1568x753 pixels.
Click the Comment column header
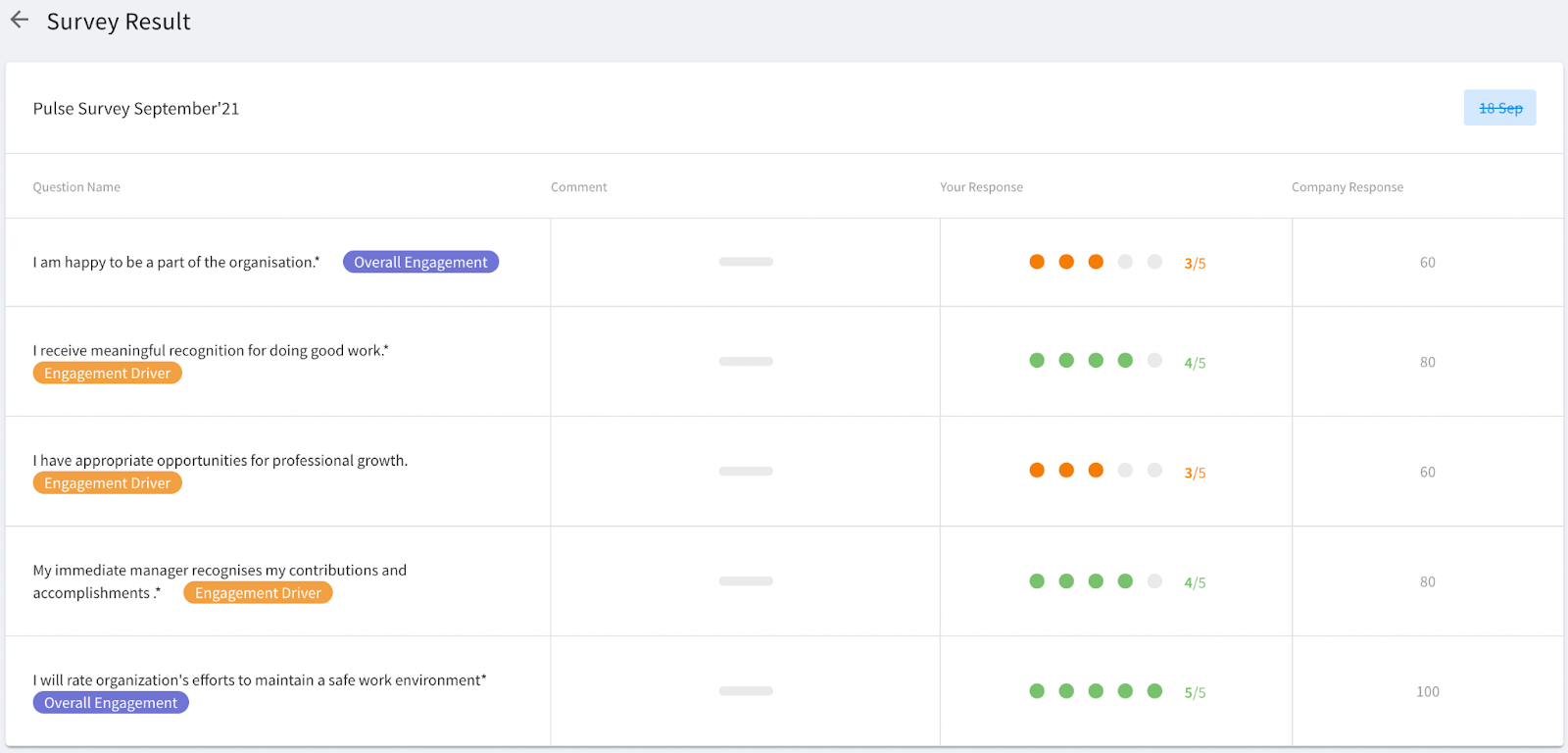coord(579,187)
